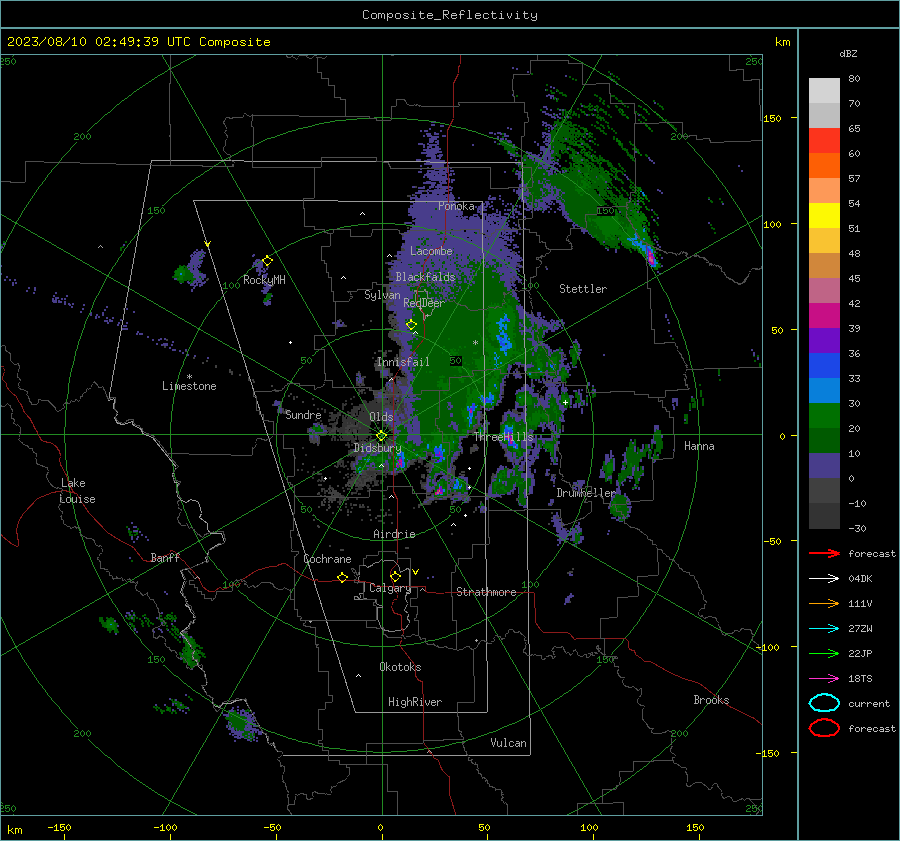Click the 04DK legend label
The image size is (900, 841).
pyautogui.click(x=860, y=579)
